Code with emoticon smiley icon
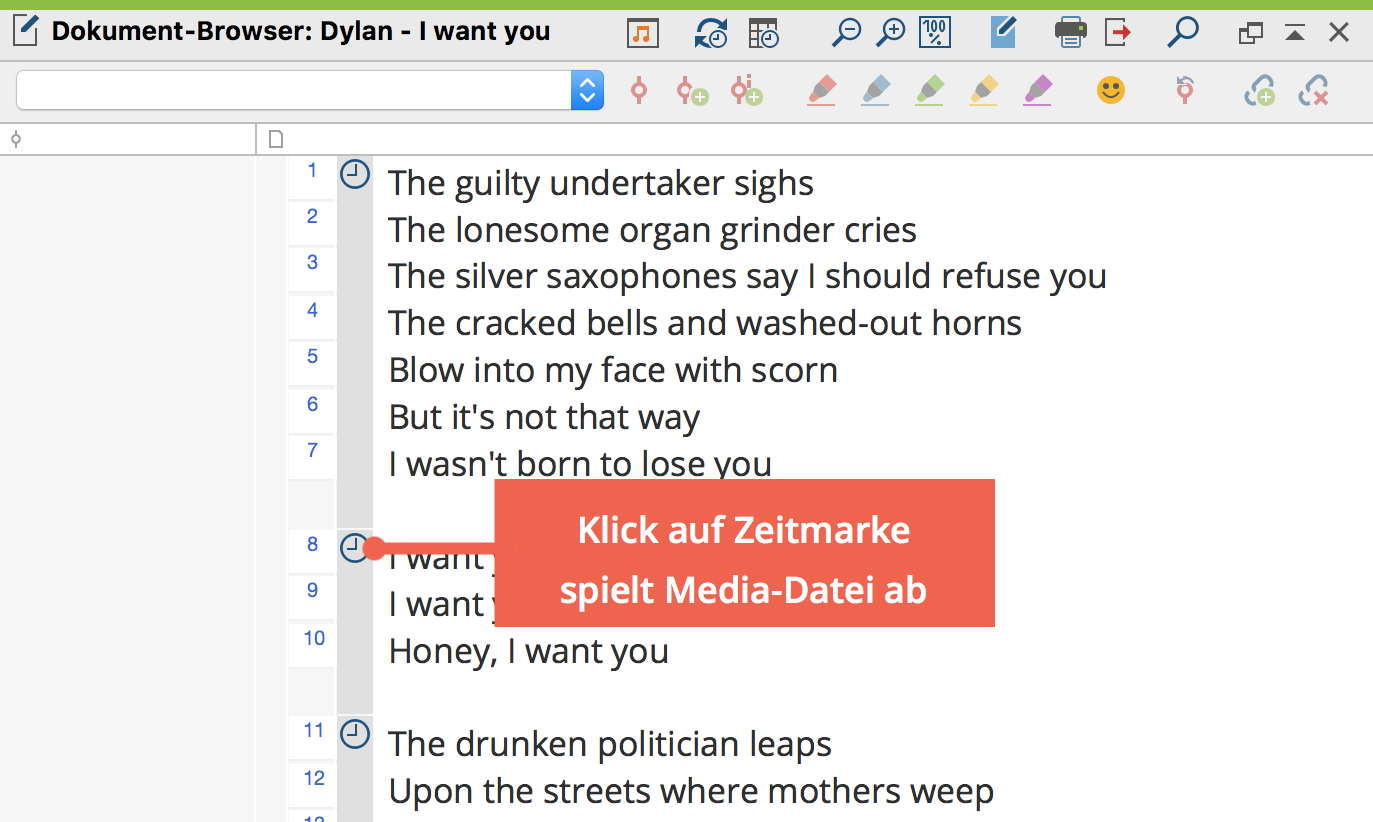 [x=1110, y=90]
